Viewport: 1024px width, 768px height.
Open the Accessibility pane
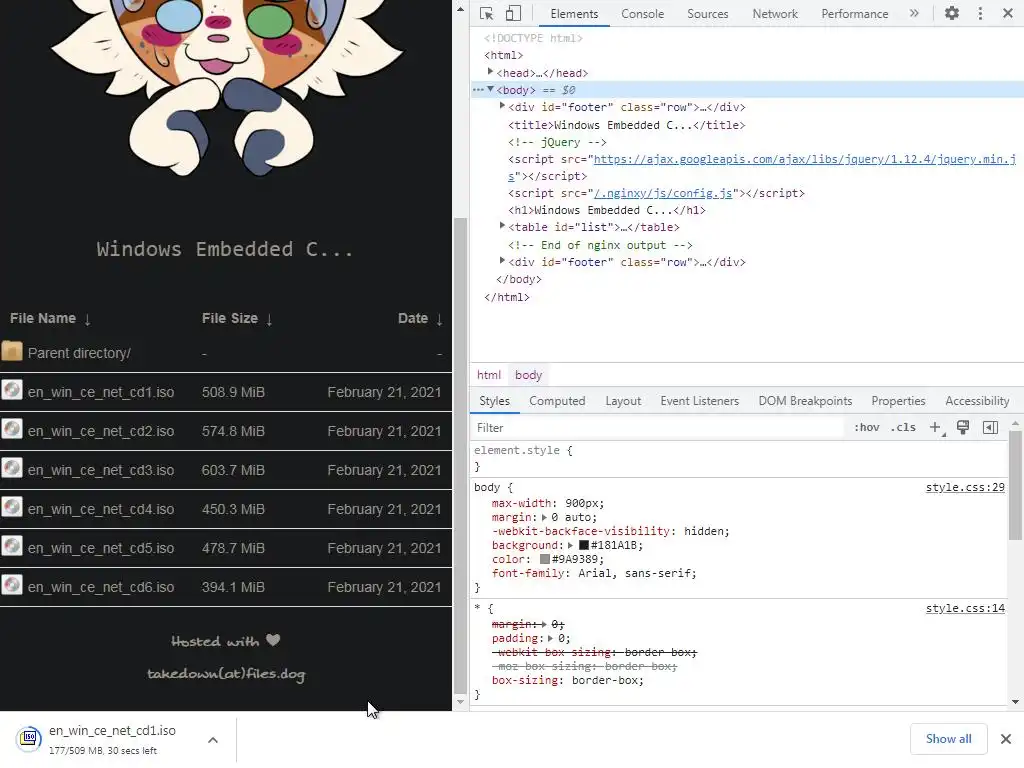click(977, 401)
